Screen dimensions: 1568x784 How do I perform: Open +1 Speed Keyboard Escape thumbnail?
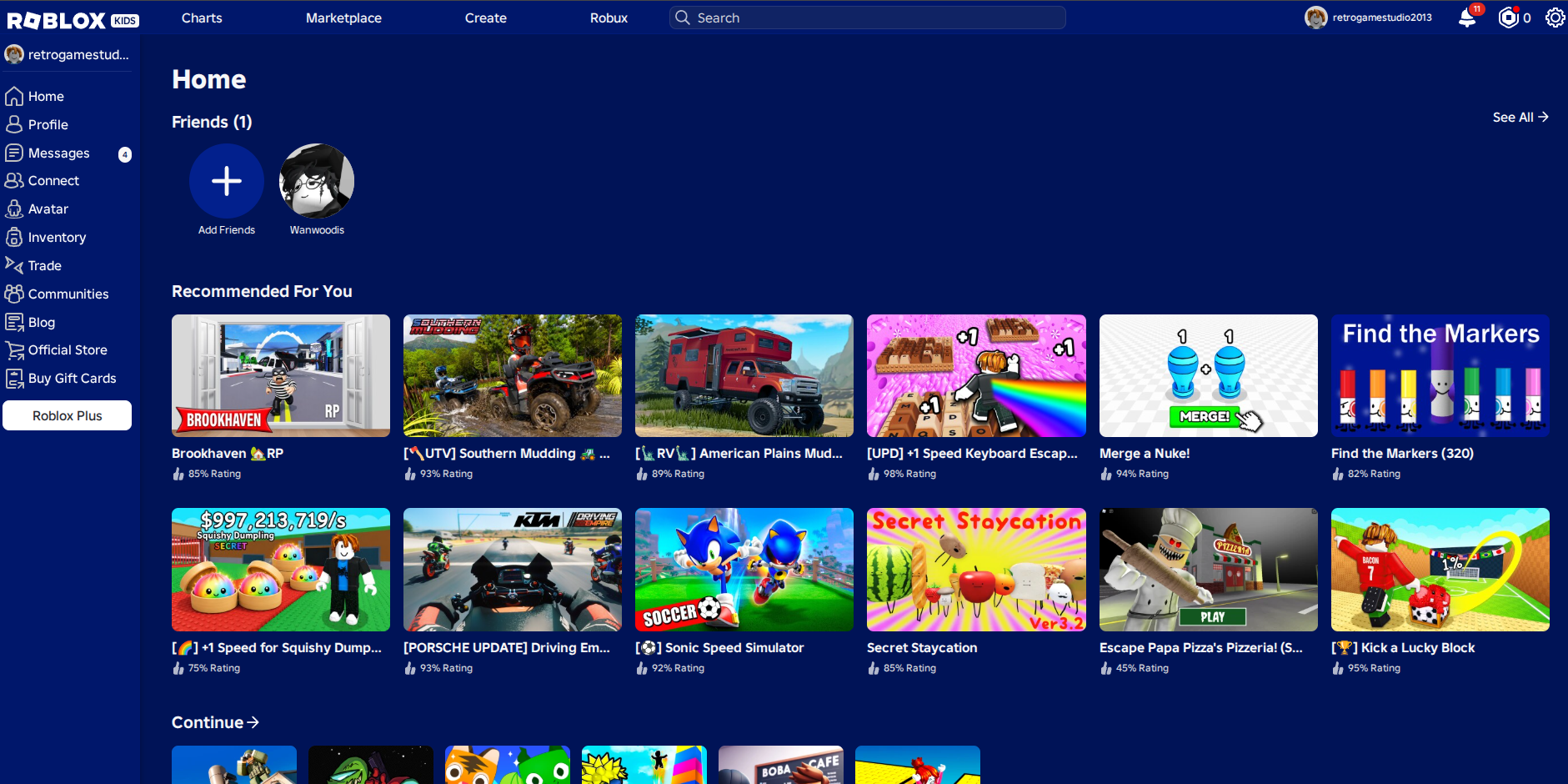[976, 375]
